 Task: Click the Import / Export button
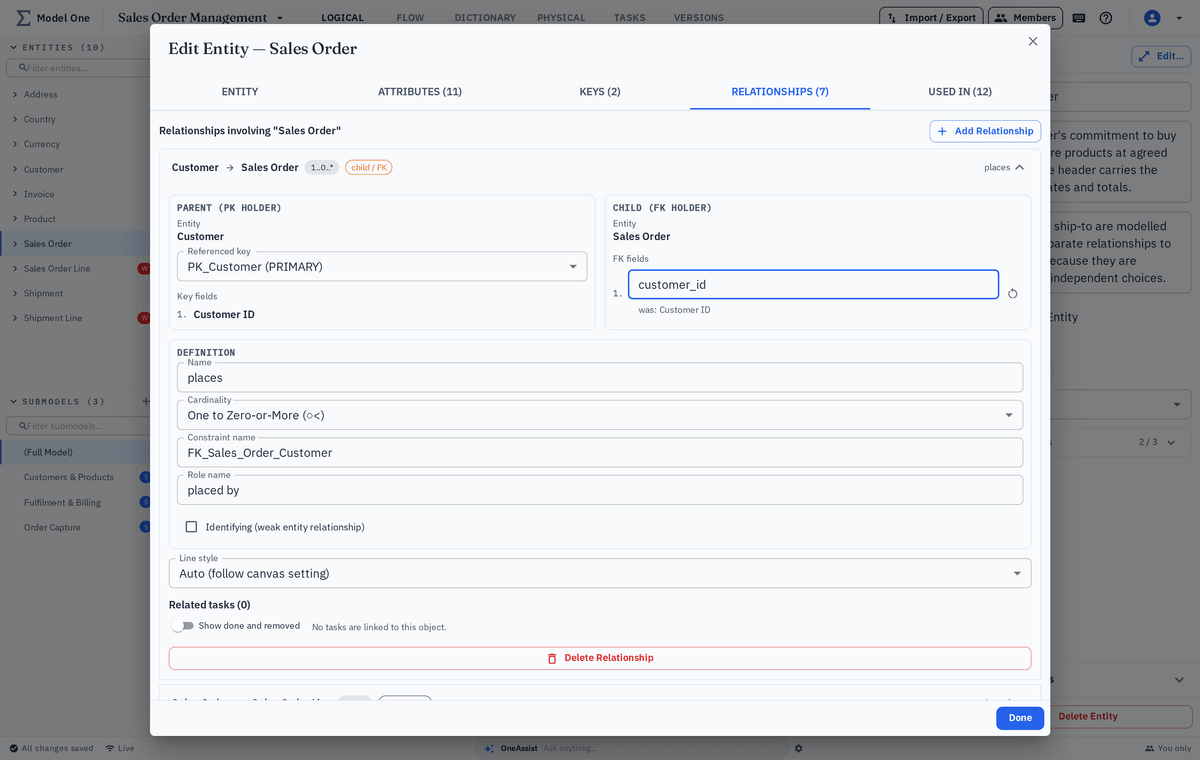pos(930,18)
